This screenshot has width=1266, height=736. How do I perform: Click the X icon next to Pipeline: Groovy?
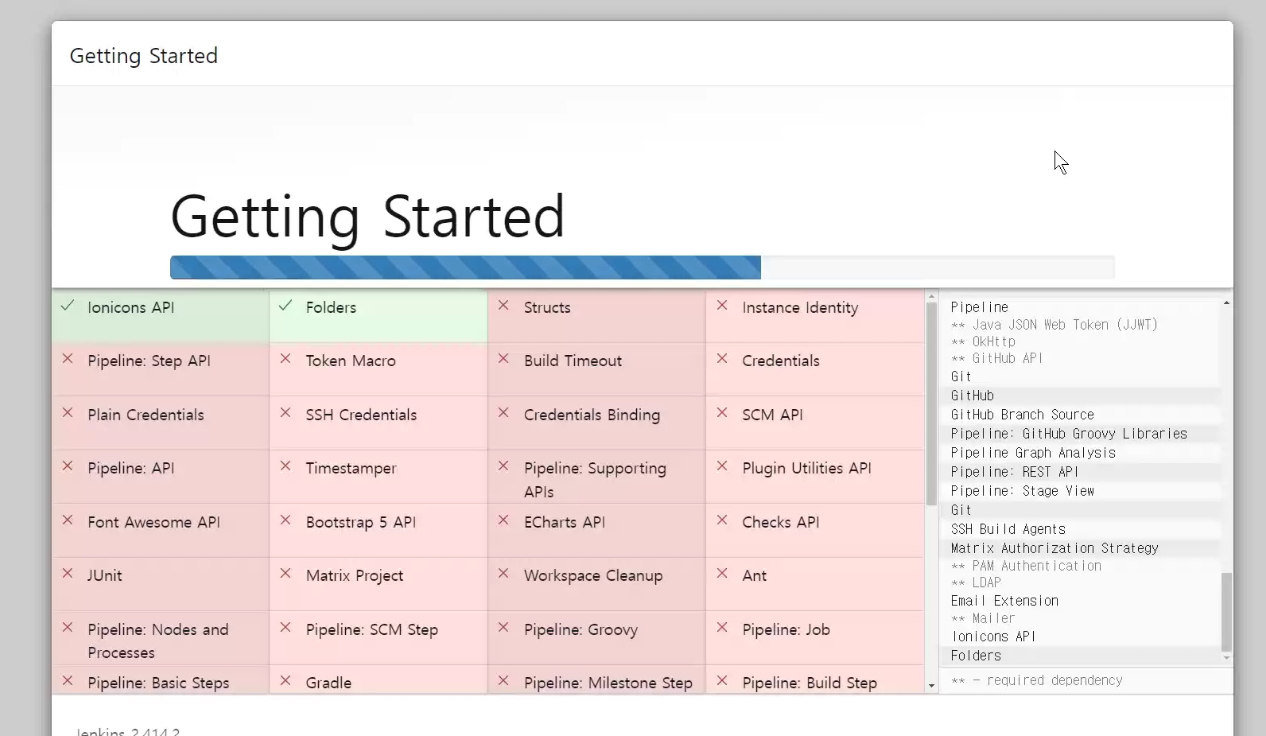point(503,628)
